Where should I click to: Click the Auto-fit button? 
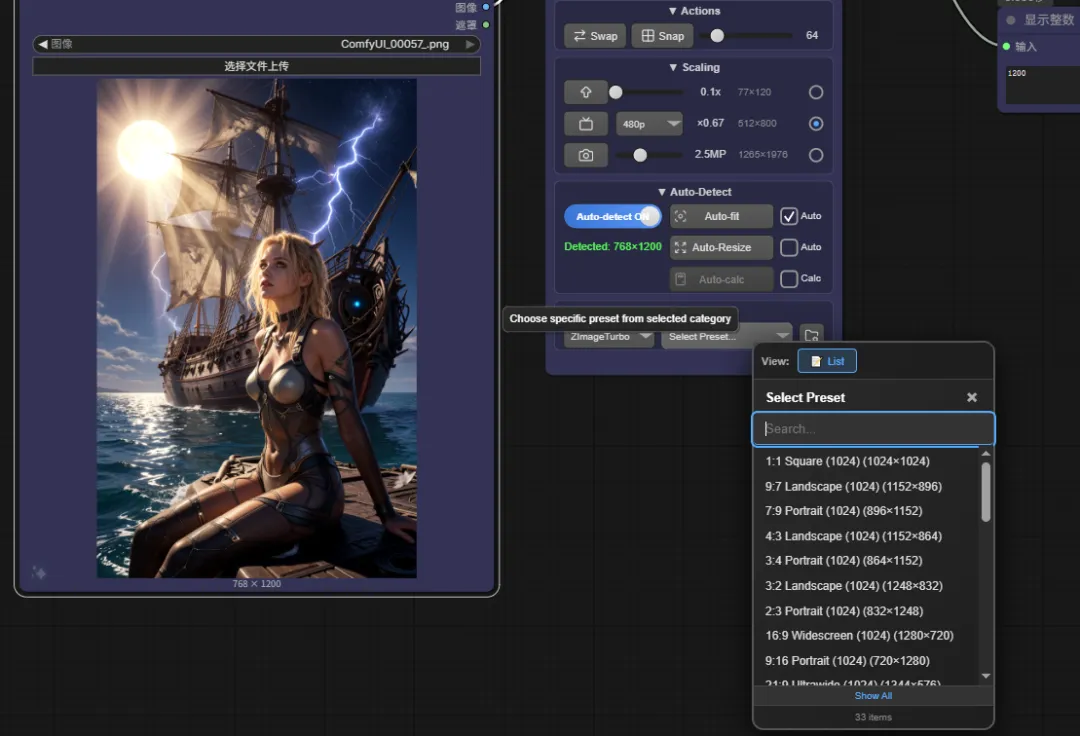click(721, 216)
